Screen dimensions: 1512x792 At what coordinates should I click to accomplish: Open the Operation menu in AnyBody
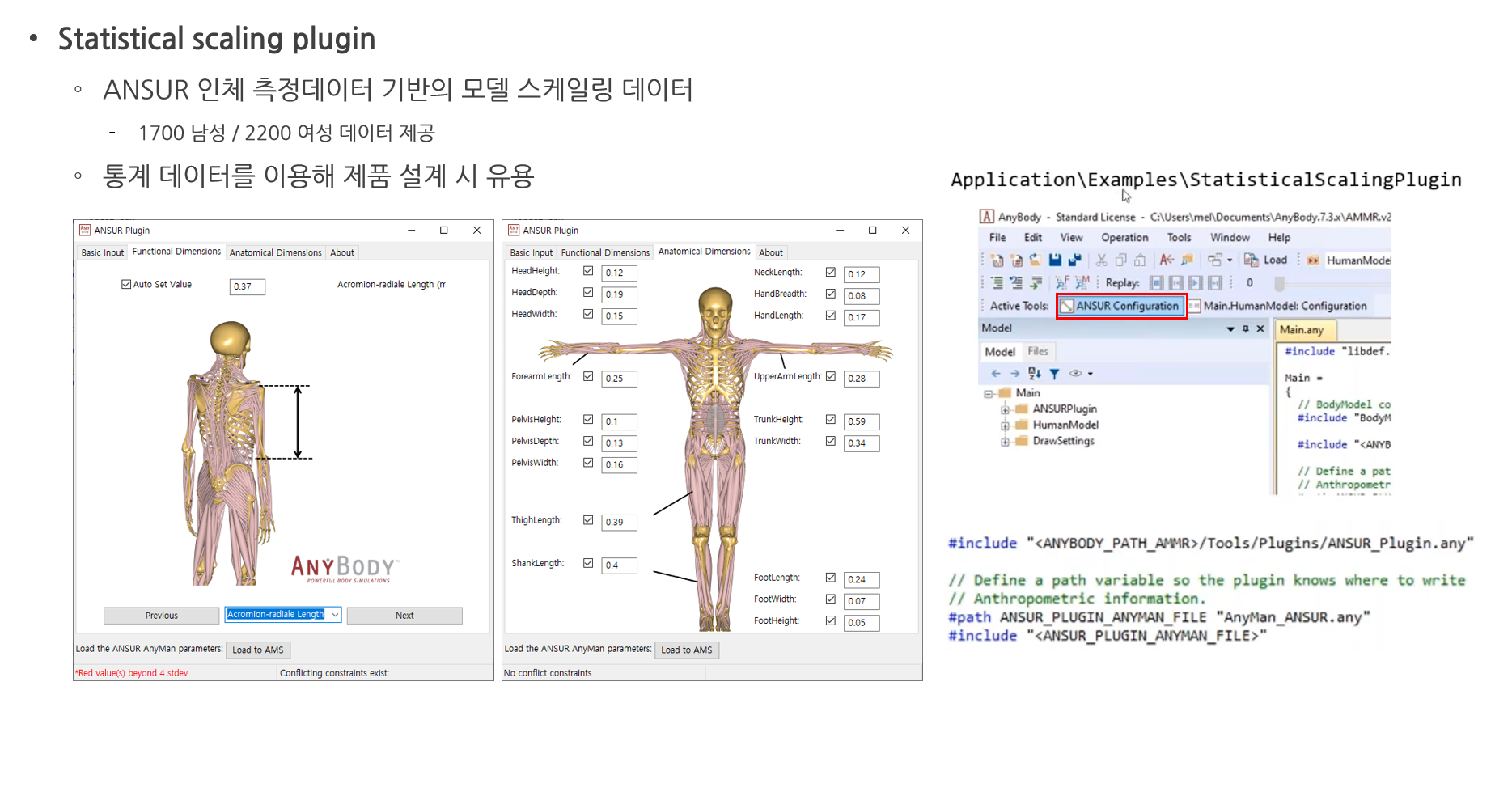pyautogui.click(x=1124, y=238)
